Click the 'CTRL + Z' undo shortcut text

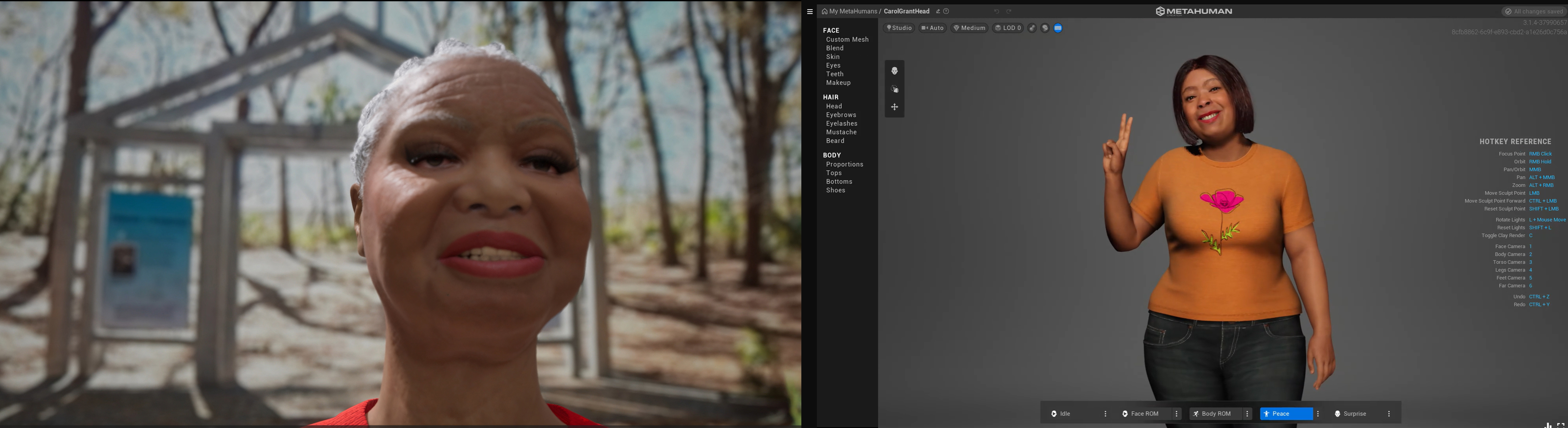pyautogui.click(x=1539, y=297)
